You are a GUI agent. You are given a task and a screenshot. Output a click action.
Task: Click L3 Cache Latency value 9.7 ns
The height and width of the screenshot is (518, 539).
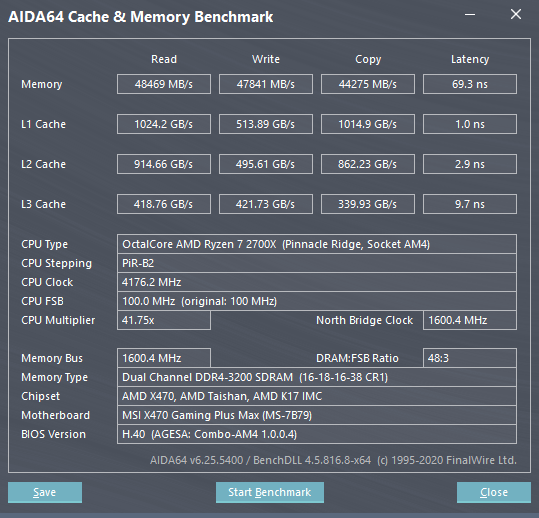[470, 204]
